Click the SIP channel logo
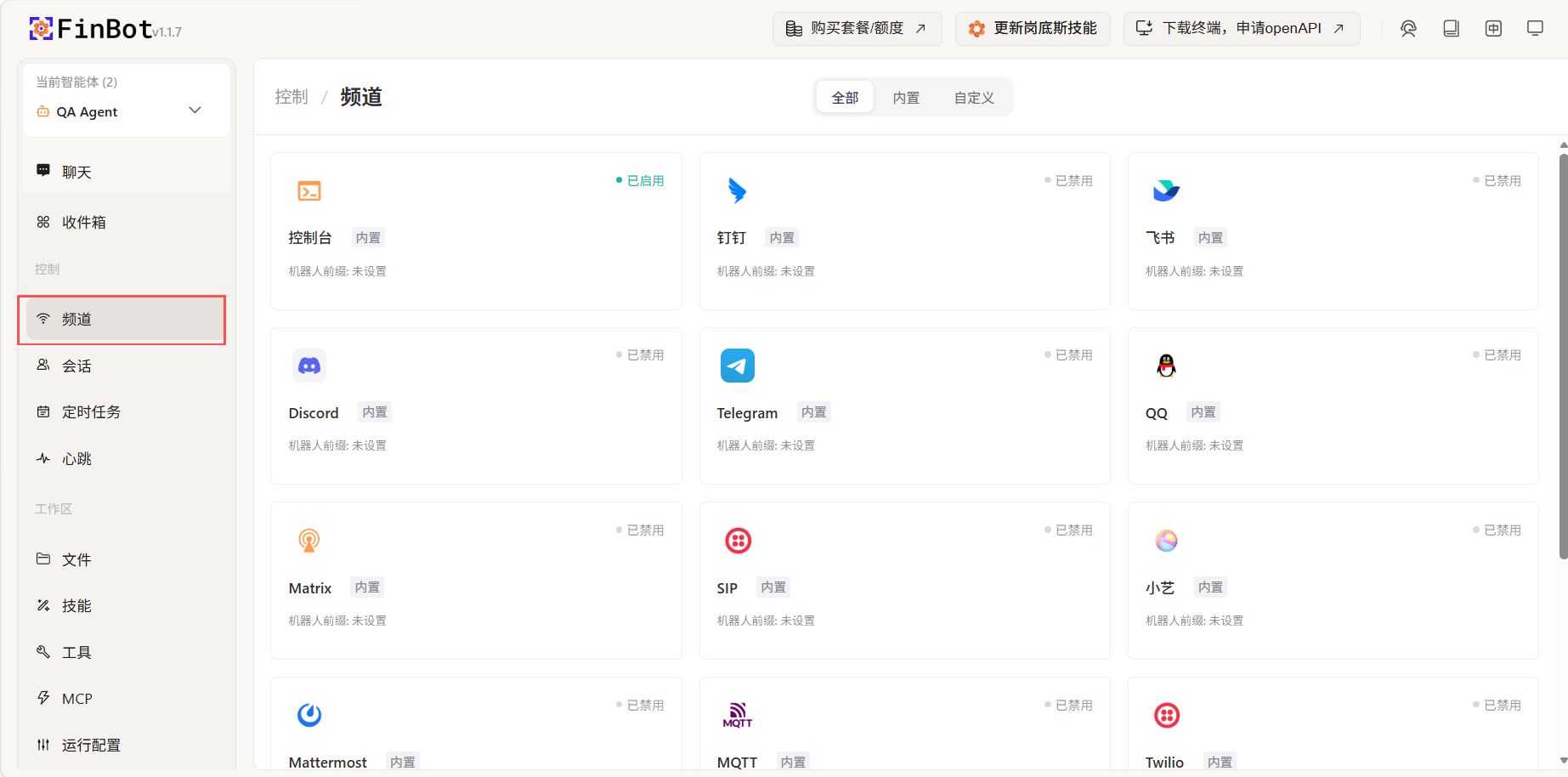The image size is (1568, 777). tap(738, 541)
